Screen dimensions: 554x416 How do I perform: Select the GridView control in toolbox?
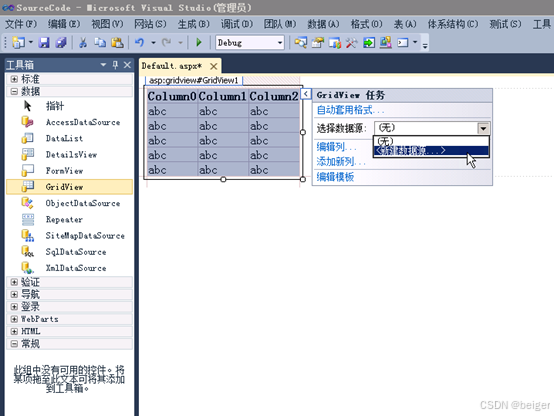pos(70,187)
